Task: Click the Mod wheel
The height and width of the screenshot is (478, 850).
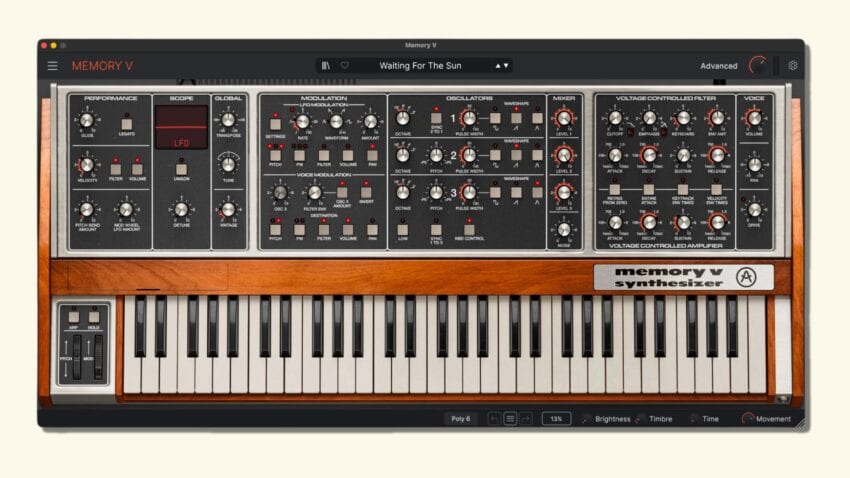Action: coord(99,357)
